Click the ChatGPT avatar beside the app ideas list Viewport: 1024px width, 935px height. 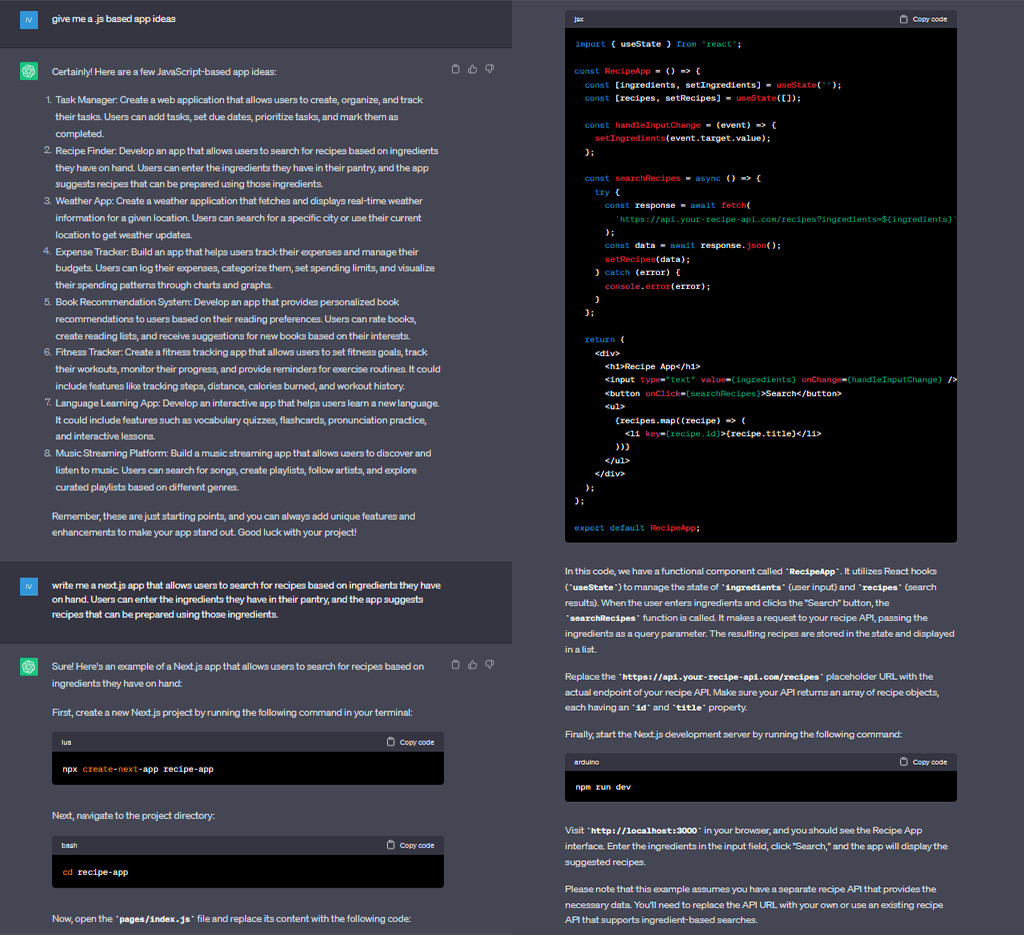[x=28, y=71]
